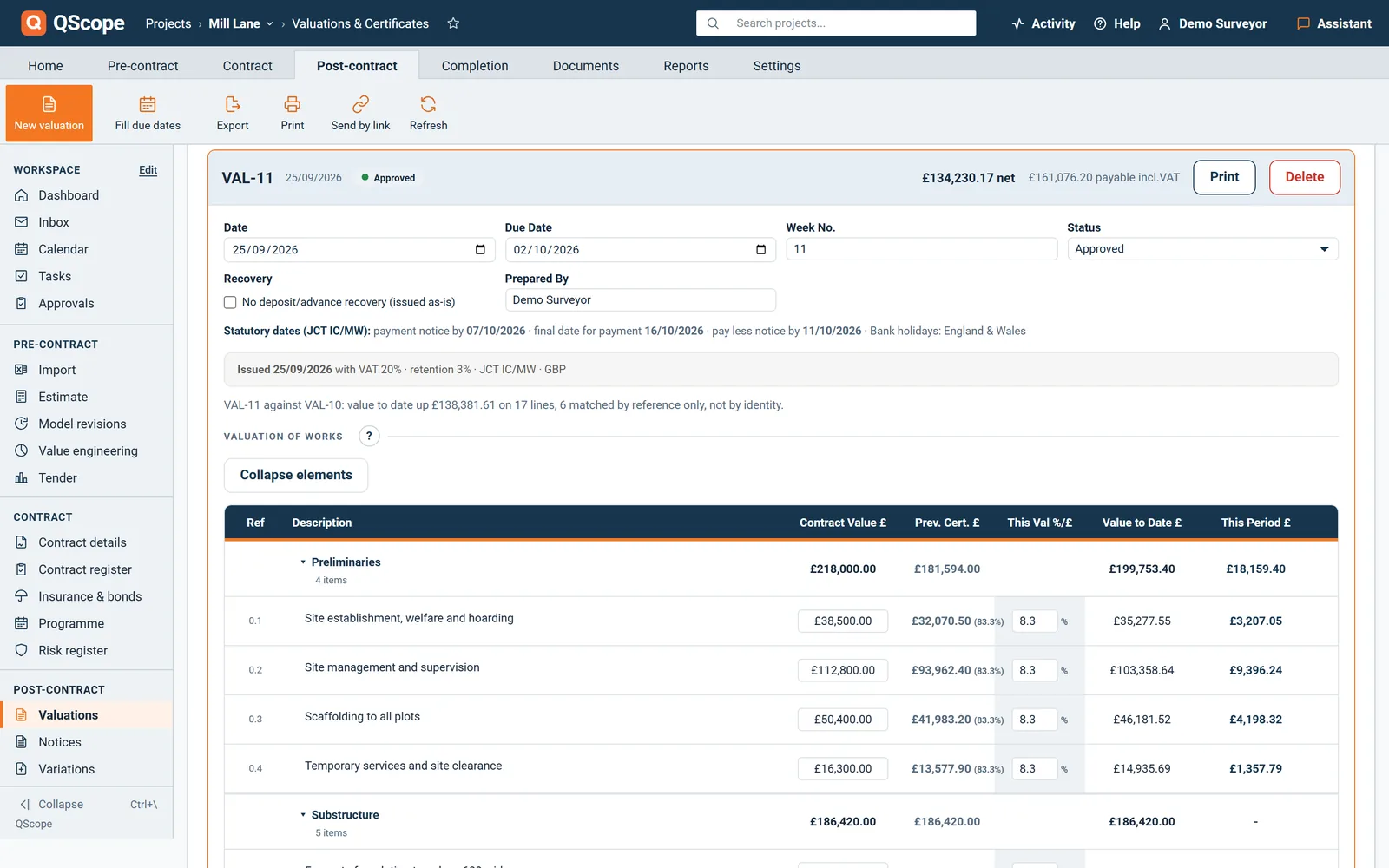
Task: Click Collapse elements button
Action: point(296,475)
